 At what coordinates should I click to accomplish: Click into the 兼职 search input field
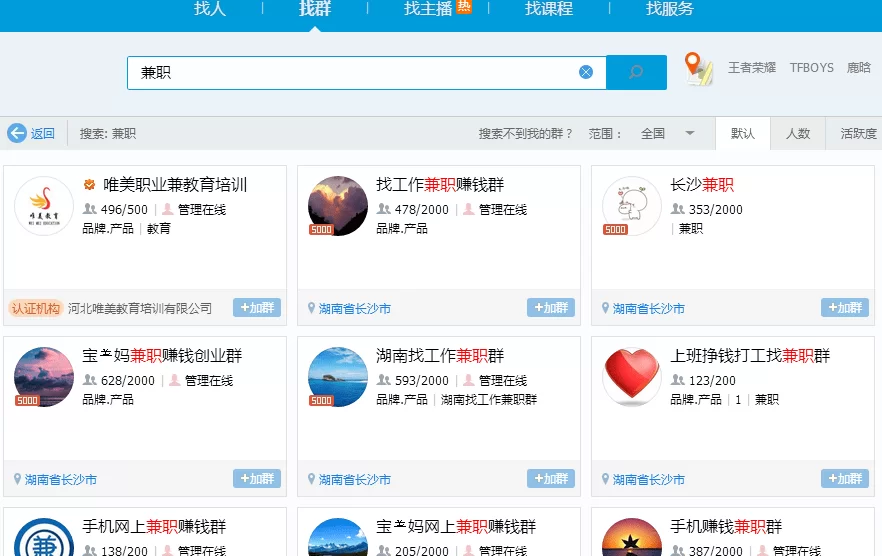click(350, 72)
